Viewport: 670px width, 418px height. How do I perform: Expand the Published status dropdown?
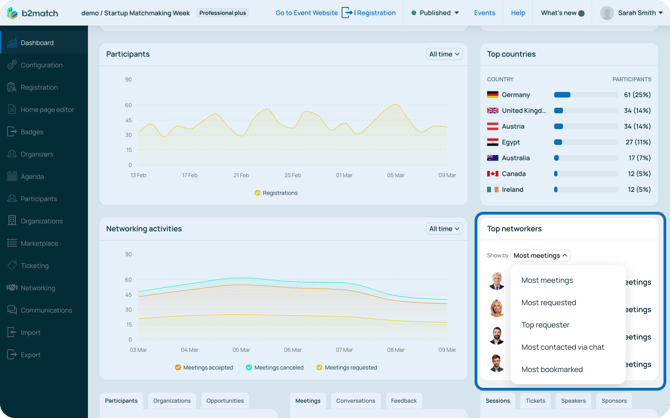point(436,13)
